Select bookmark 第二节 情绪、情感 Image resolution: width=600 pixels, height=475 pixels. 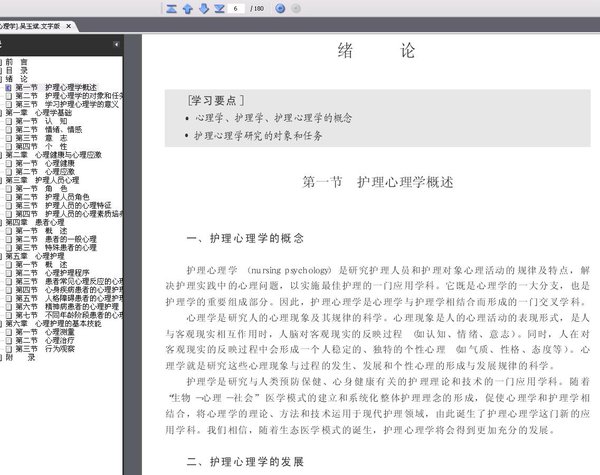[x=49, y=129]
